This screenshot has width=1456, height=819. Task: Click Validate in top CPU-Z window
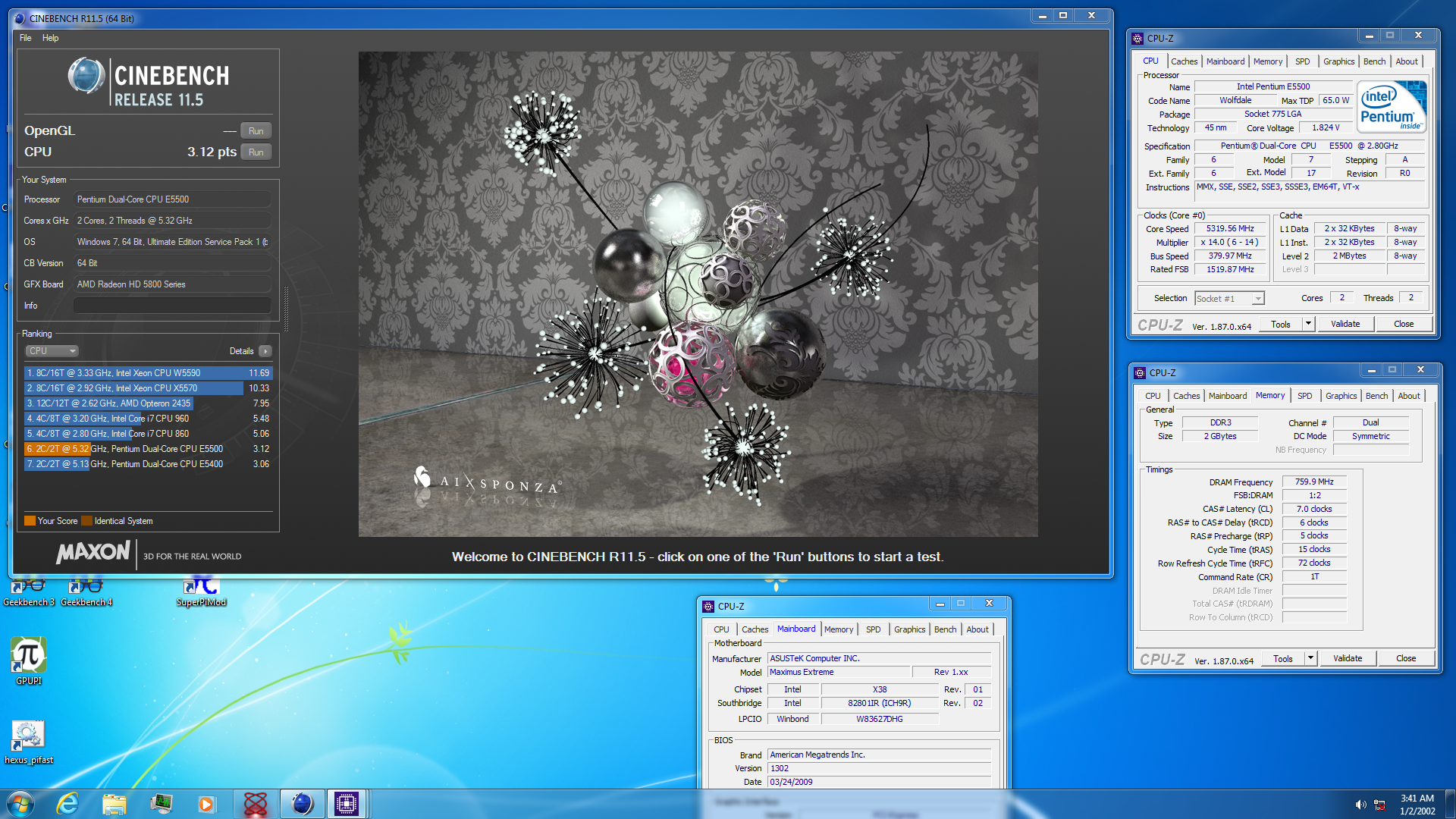[1345, 324]
